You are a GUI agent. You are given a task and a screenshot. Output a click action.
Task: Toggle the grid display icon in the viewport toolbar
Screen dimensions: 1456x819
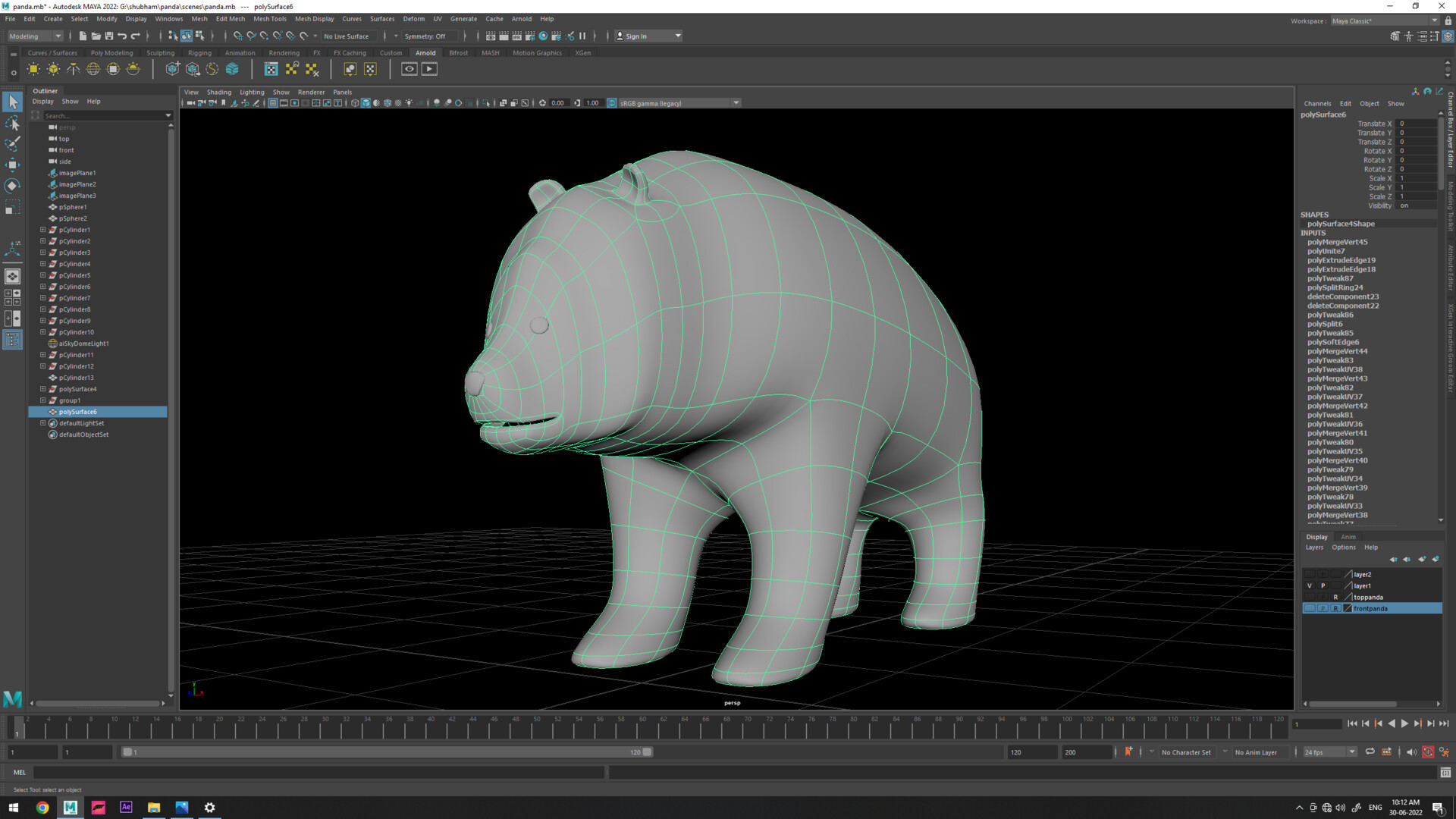point(273,102)
